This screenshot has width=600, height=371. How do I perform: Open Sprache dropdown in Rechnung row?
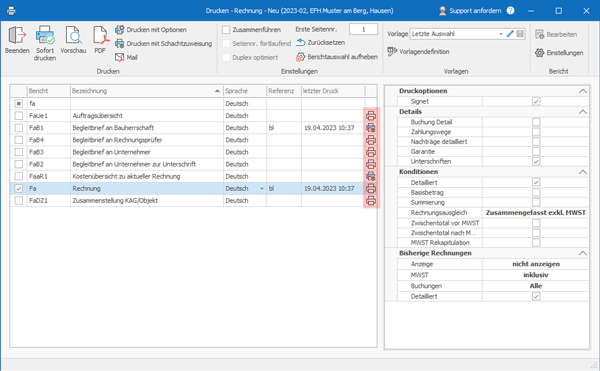(x=262, y=189)
